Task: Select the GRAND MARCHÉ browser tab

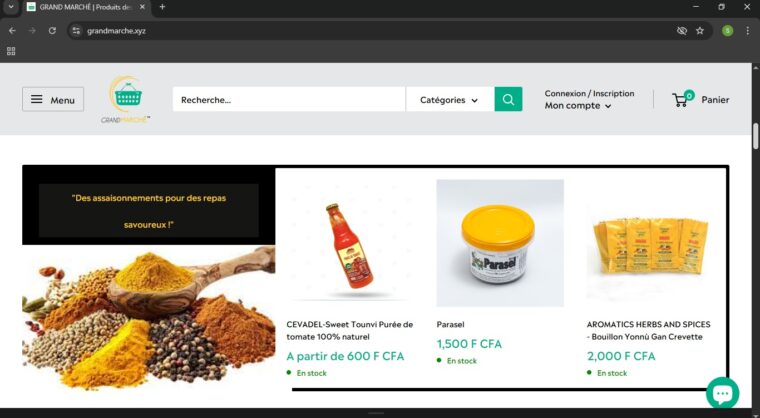Action: point(86,7)
